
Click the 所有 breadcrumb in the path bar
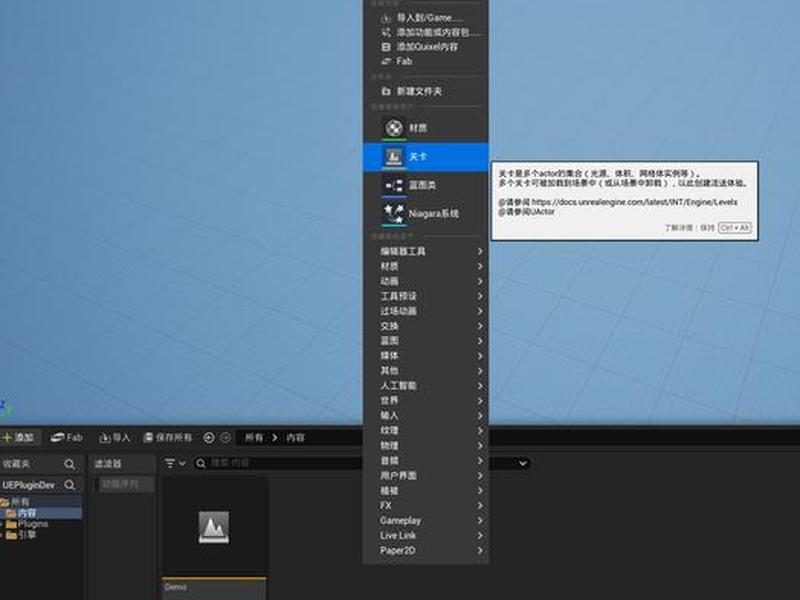click(x=254, y=438)
